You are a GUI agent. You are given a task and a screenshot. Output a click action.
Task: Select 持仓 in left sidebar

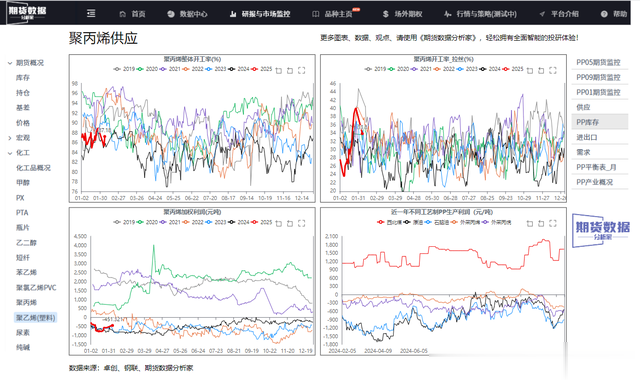(x=23, y=93)
